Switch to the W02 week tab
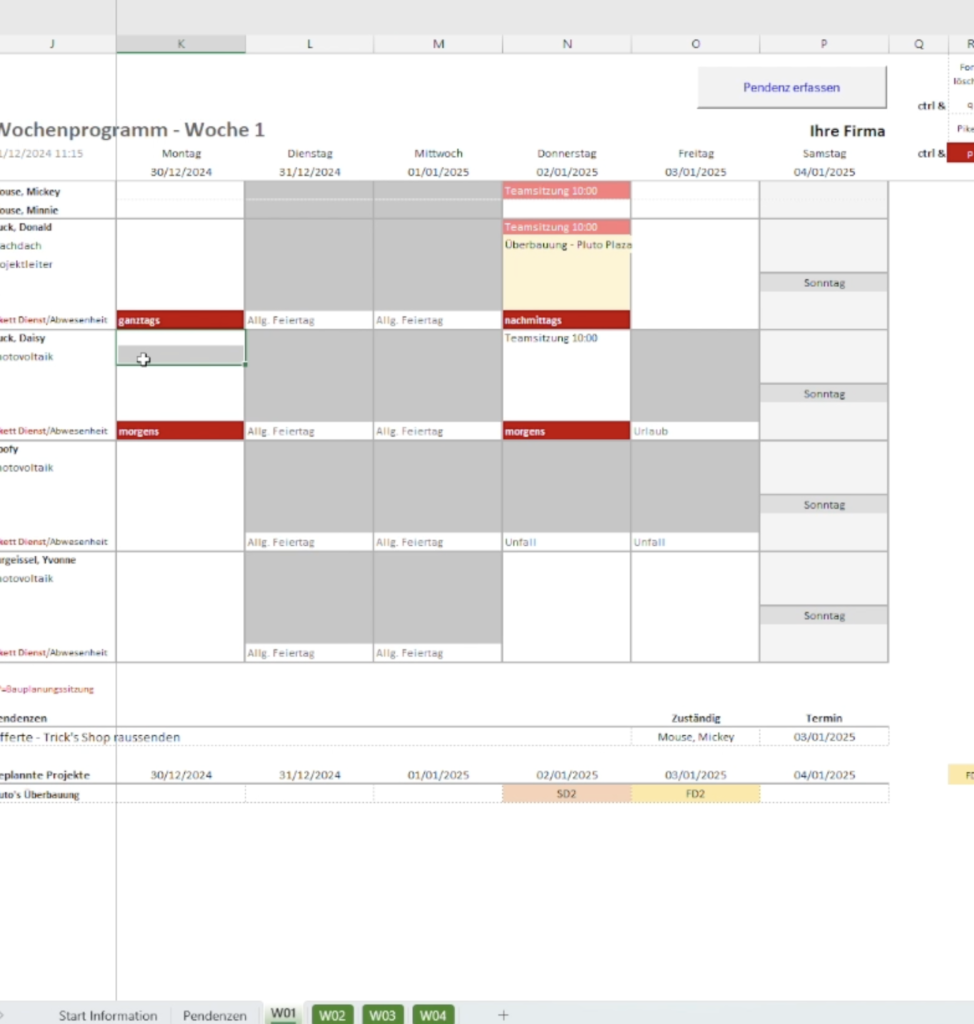974x1024 pixels. tap(332, 1014)
